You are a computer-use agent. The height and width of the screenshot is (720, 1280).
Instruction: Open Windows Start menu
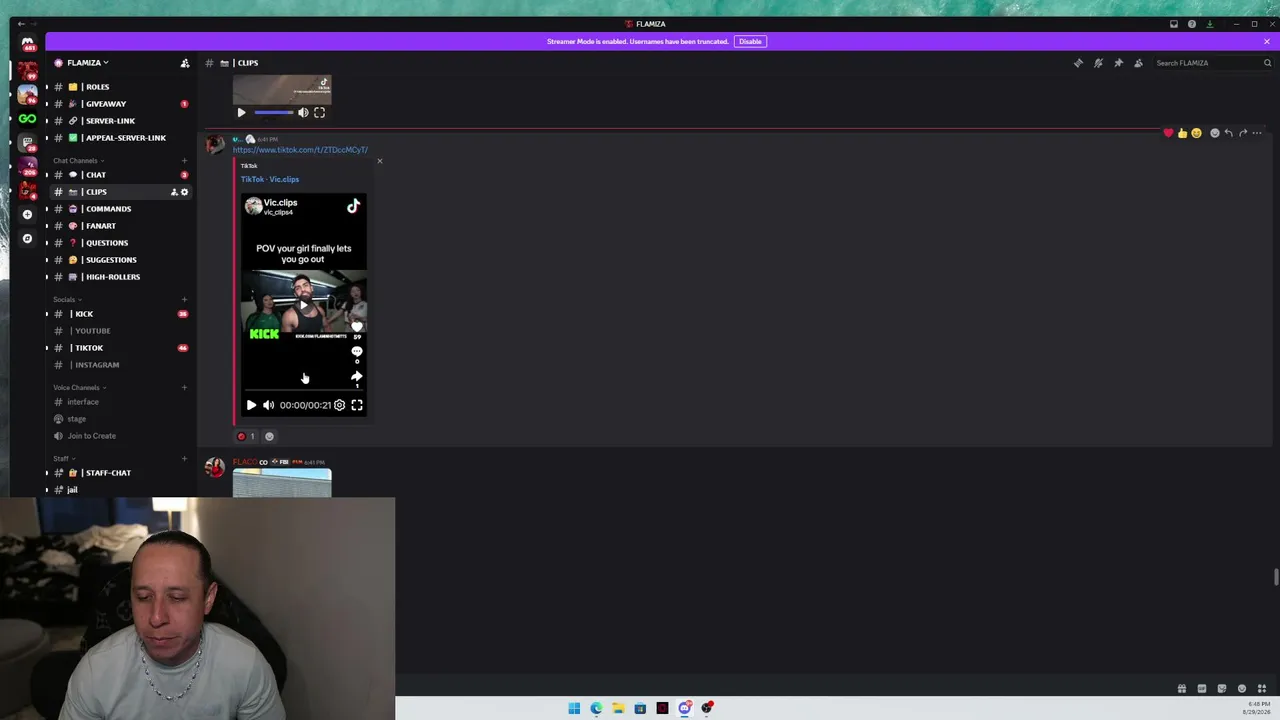(574, 708)
